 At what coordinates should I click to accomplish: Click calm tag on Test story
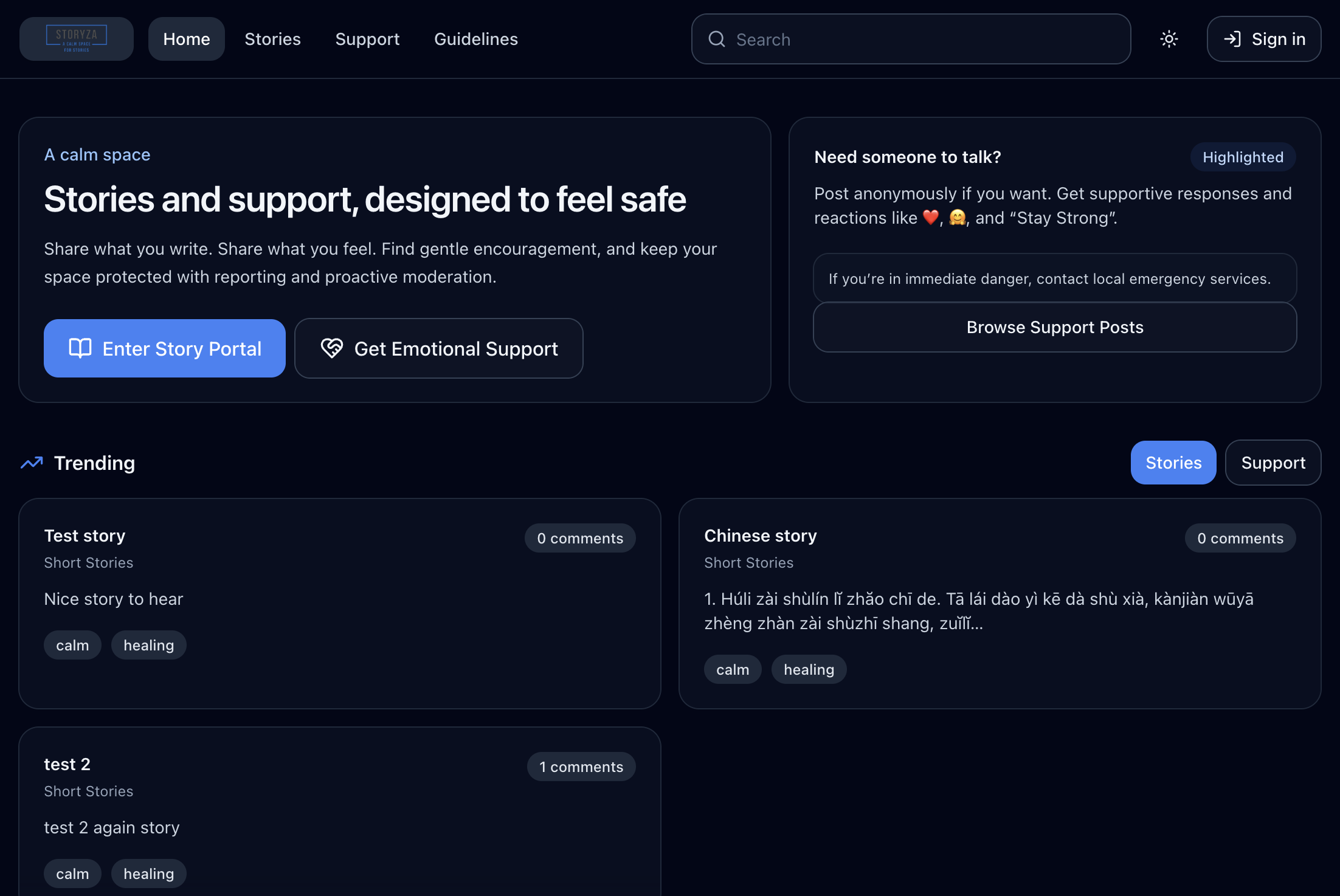coord(72,646)
